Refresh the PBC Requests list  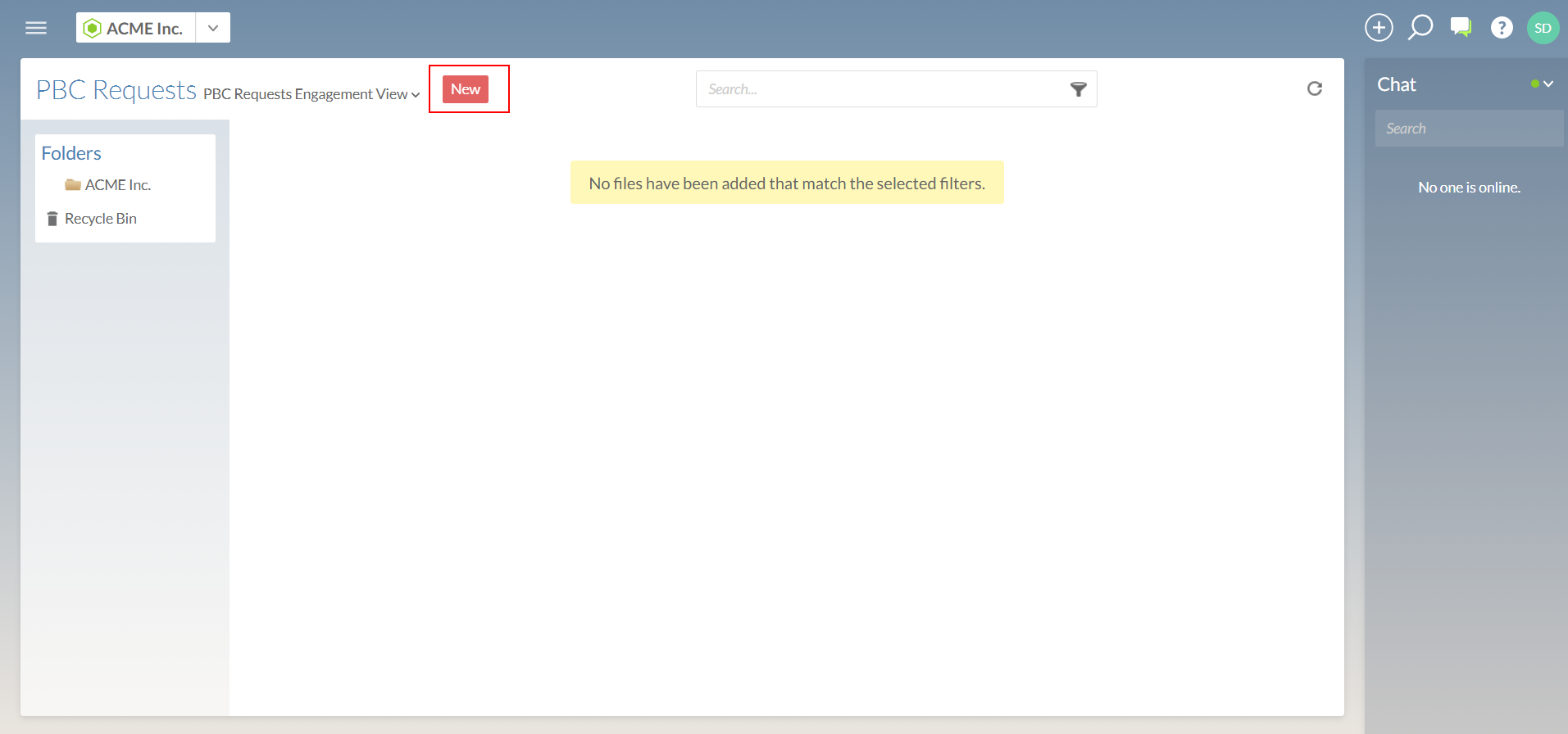click(1315, 88)
